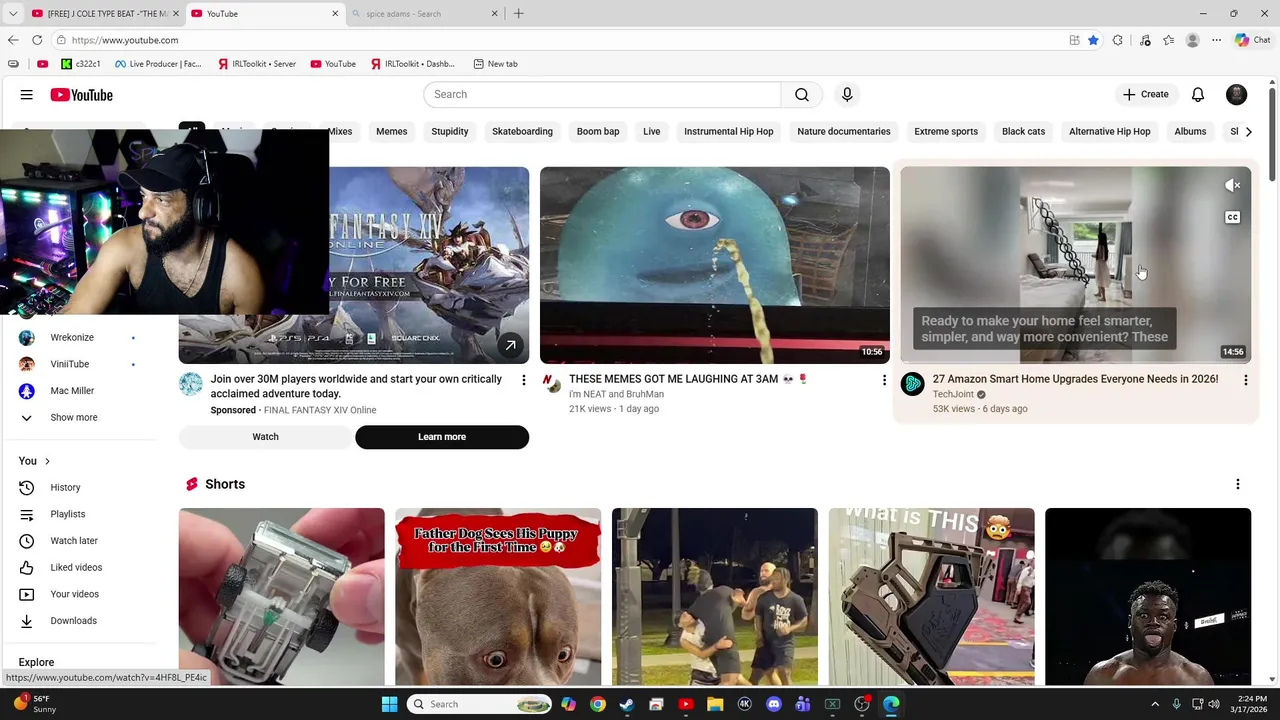Viewport: 1280px width, 720px height.
Task: Open the Shorts shelf more options
Action: click(x=1237, y=484)
